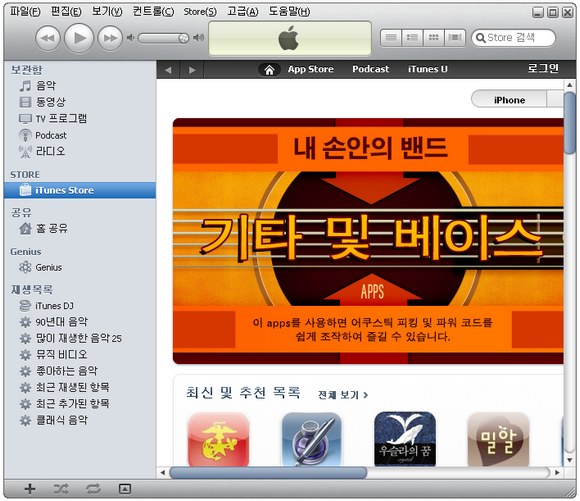Open 많이 재생한 음악 25 playlist

80,338
